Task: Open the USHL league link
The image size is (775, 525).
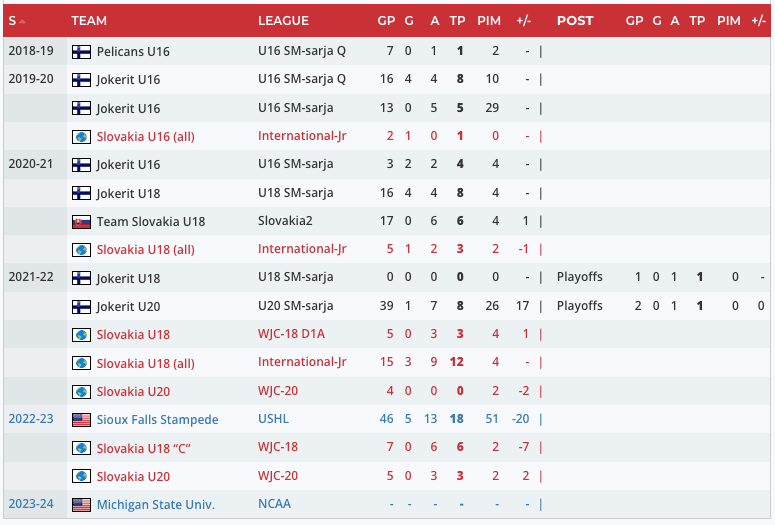Action: [274, 420]
